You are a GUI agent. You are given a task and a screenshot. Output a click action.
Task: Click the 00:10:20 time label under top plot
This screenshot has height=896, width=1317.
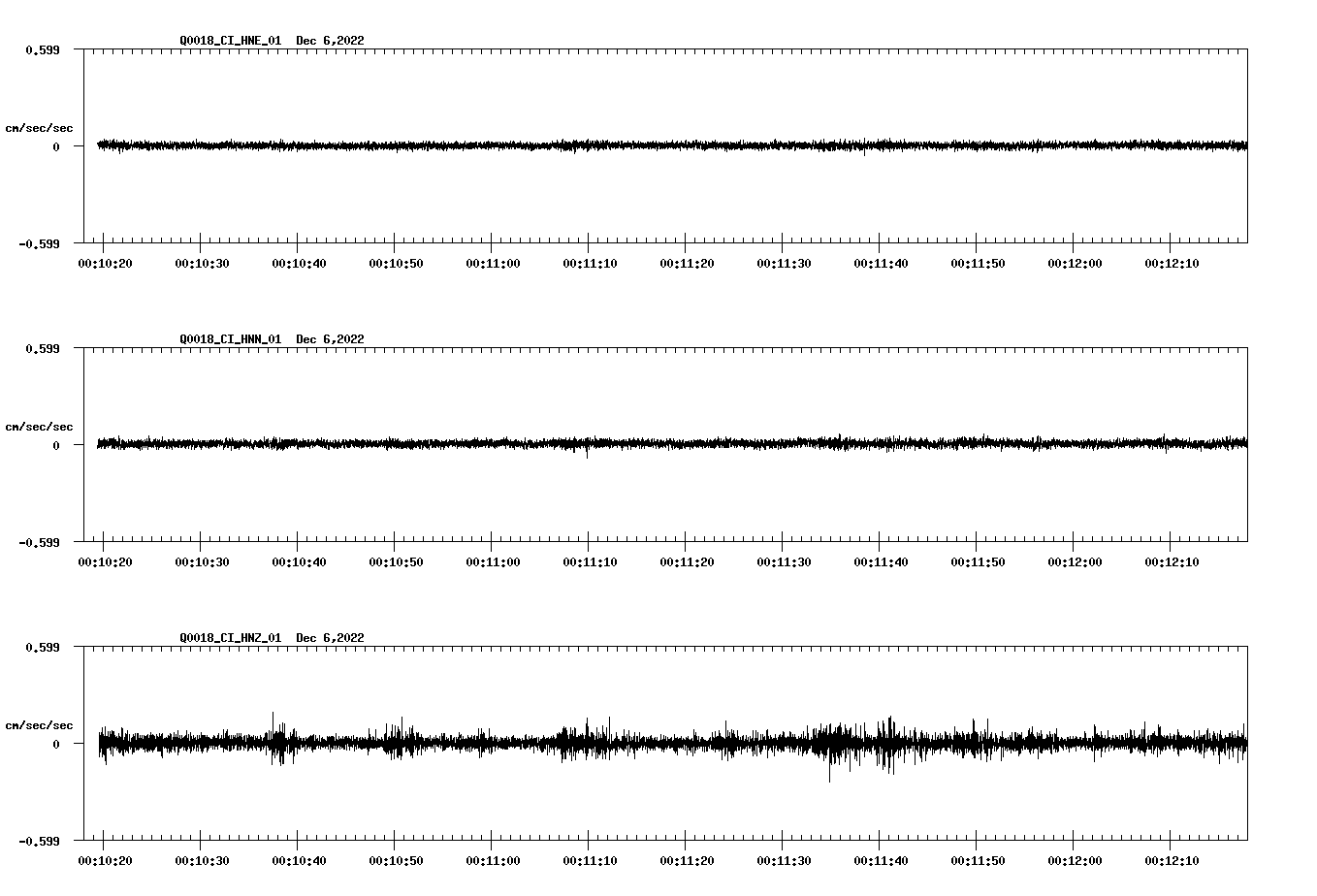pyautogui.click(x=107, y=262)
